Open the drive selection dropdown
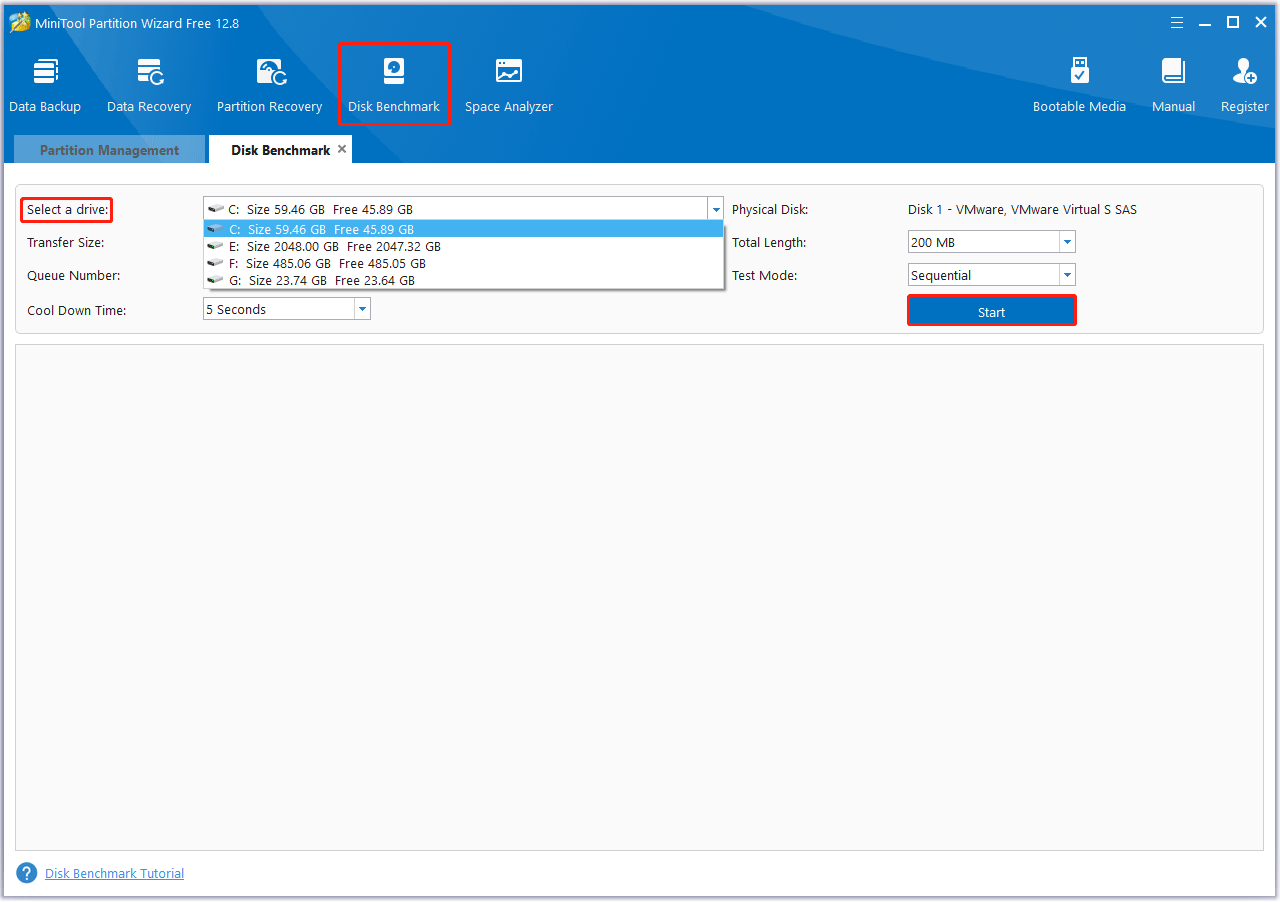Screen dimensions: 1280x902 (716, 208)
